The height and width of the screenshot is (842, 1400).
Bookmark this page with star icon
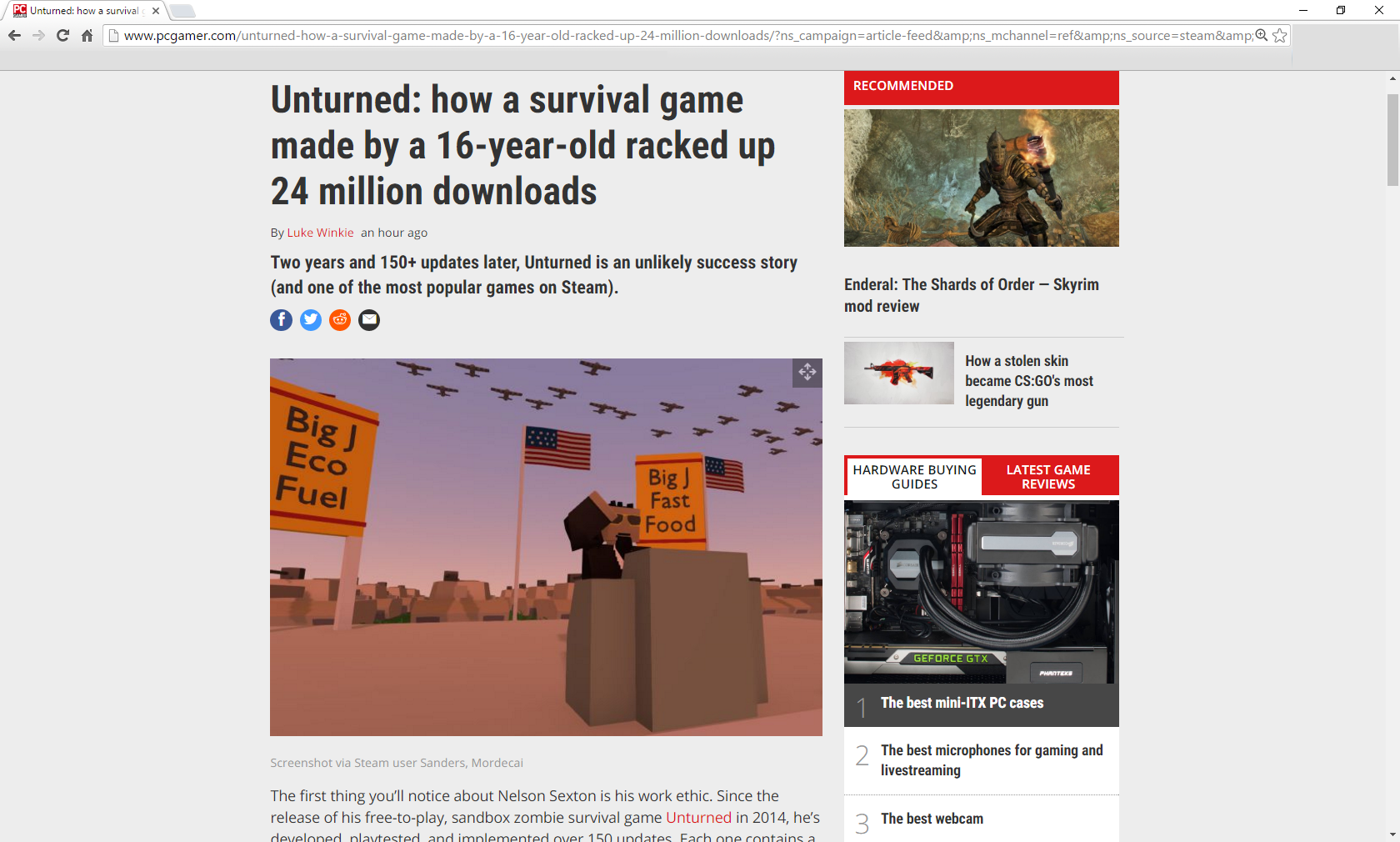pyautogui.click(x=1280, y=36)
